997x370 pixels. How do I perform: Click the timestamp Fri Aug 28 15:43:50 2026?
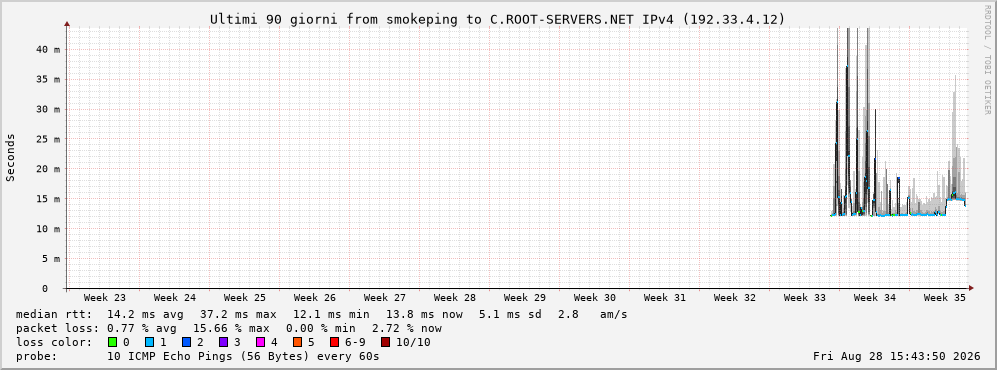click(x=897, y=356)
